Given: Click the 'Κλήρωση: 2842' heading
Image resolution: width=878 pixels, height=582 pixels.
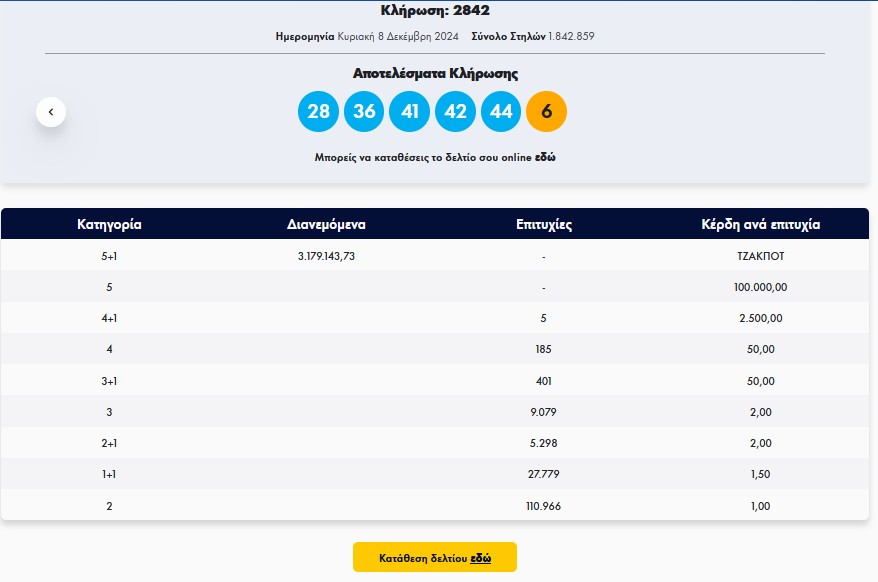Looking at the screenshot, I should (x=435, y=11).
